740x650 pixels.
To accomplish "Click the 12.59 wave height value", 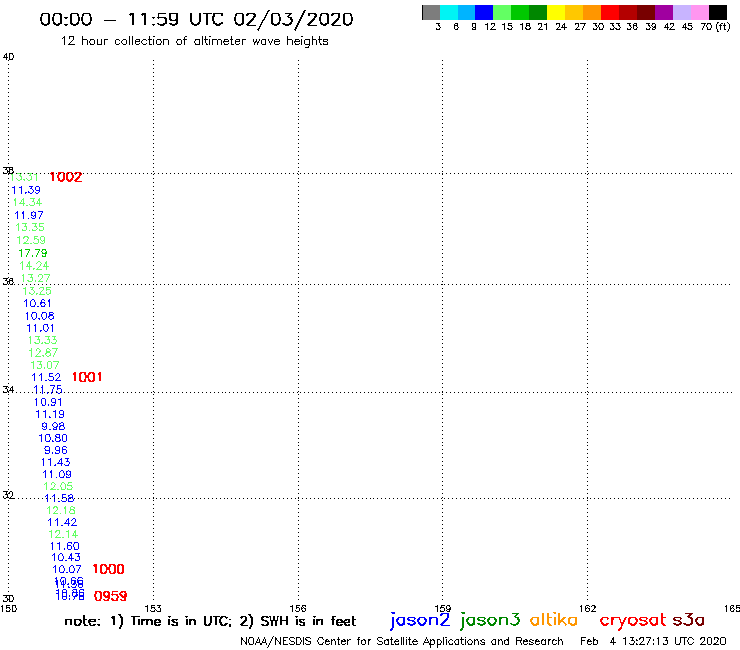I will click(31, 240).
